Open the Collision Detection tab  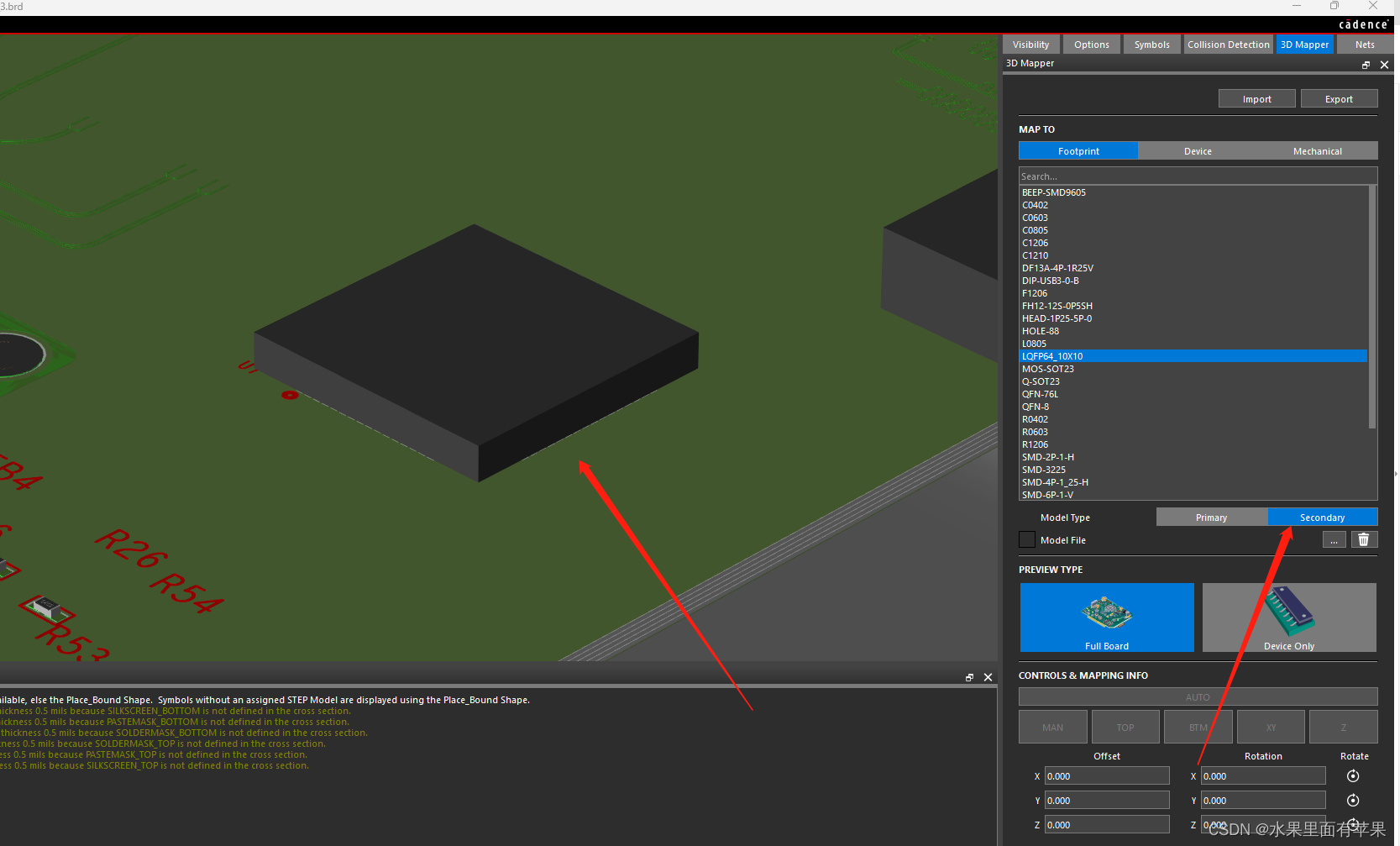click(1228, 45)
